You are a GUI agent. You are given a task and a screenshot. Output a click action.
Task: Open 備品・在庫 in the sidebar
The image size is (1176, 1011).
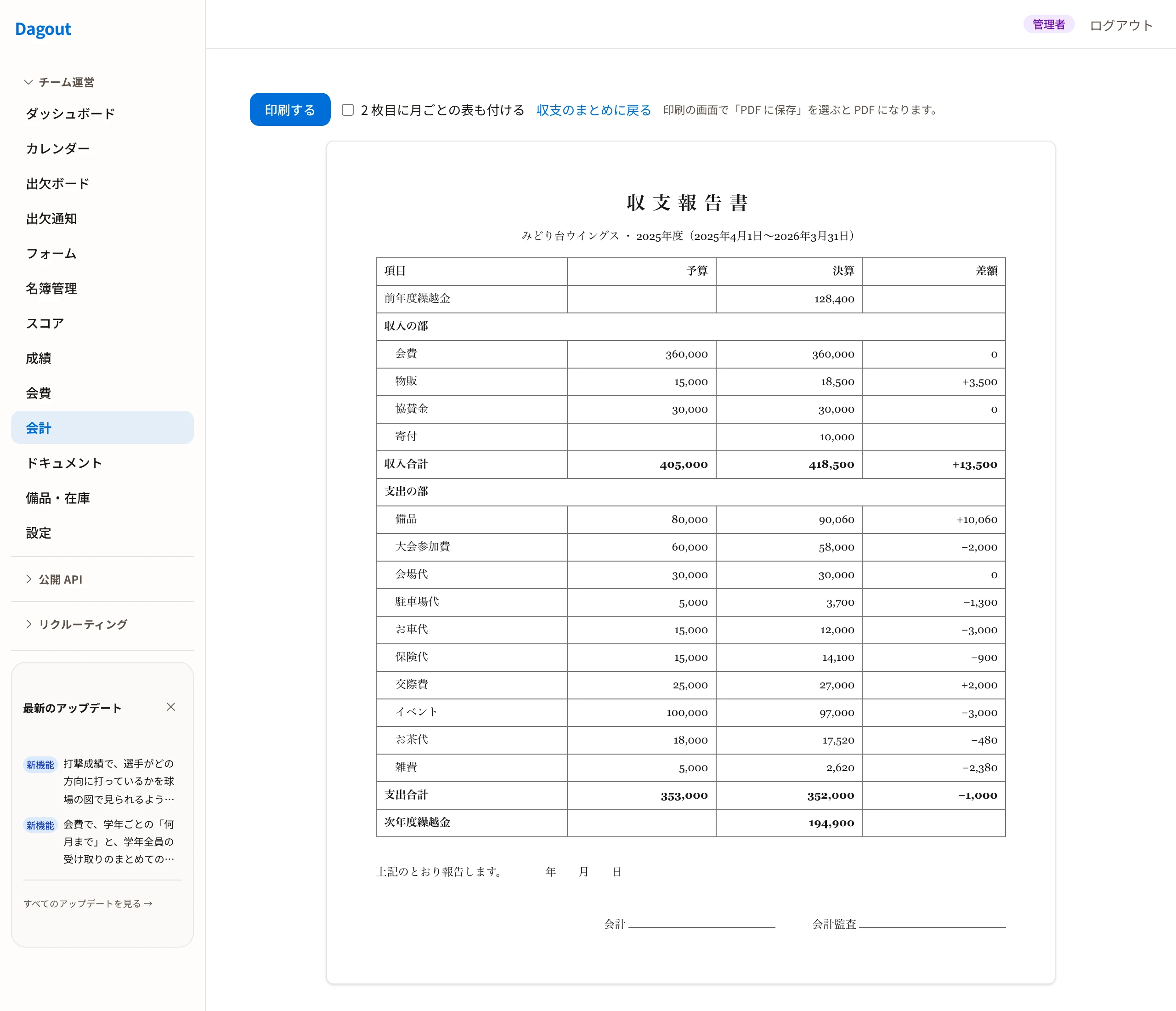coord(102,498)
